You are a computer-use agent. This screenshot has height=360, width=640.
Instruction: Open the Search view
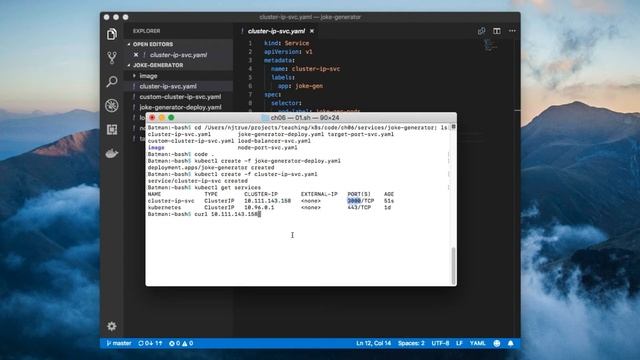pos(112,82)
